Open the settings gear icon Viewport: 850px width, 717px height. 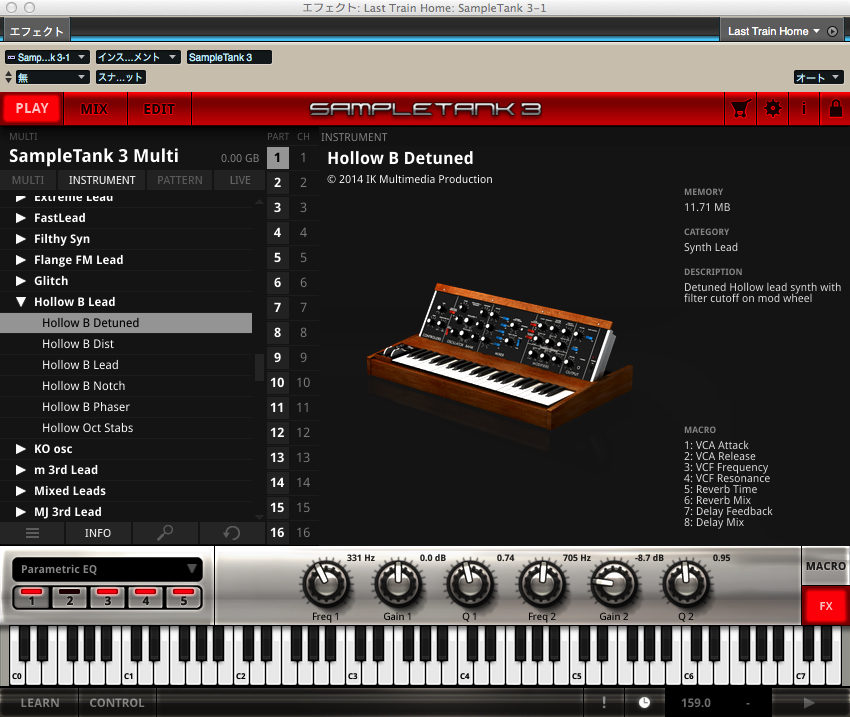coord(772,109)
